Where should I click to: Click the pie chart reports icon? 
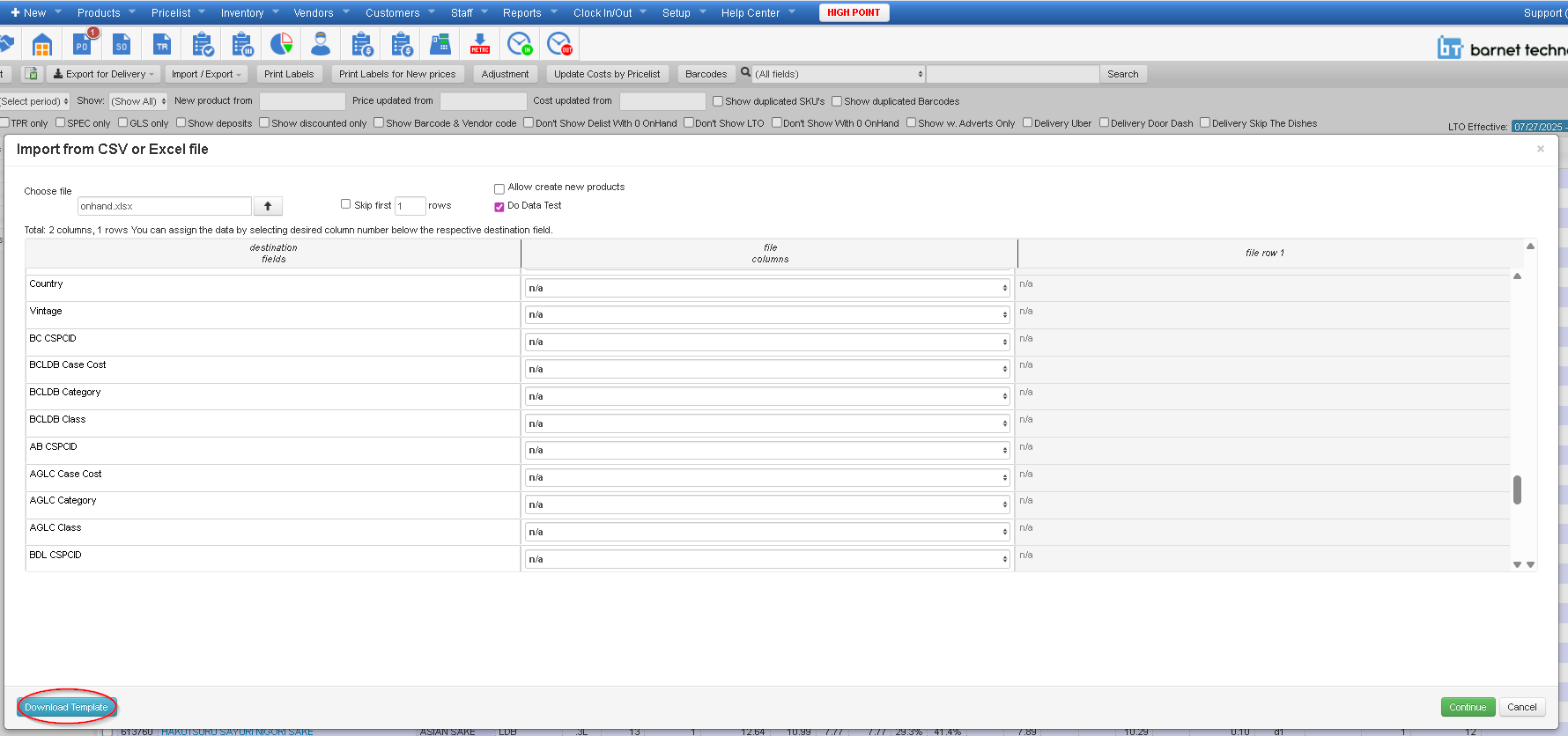[x=281, y=45]
